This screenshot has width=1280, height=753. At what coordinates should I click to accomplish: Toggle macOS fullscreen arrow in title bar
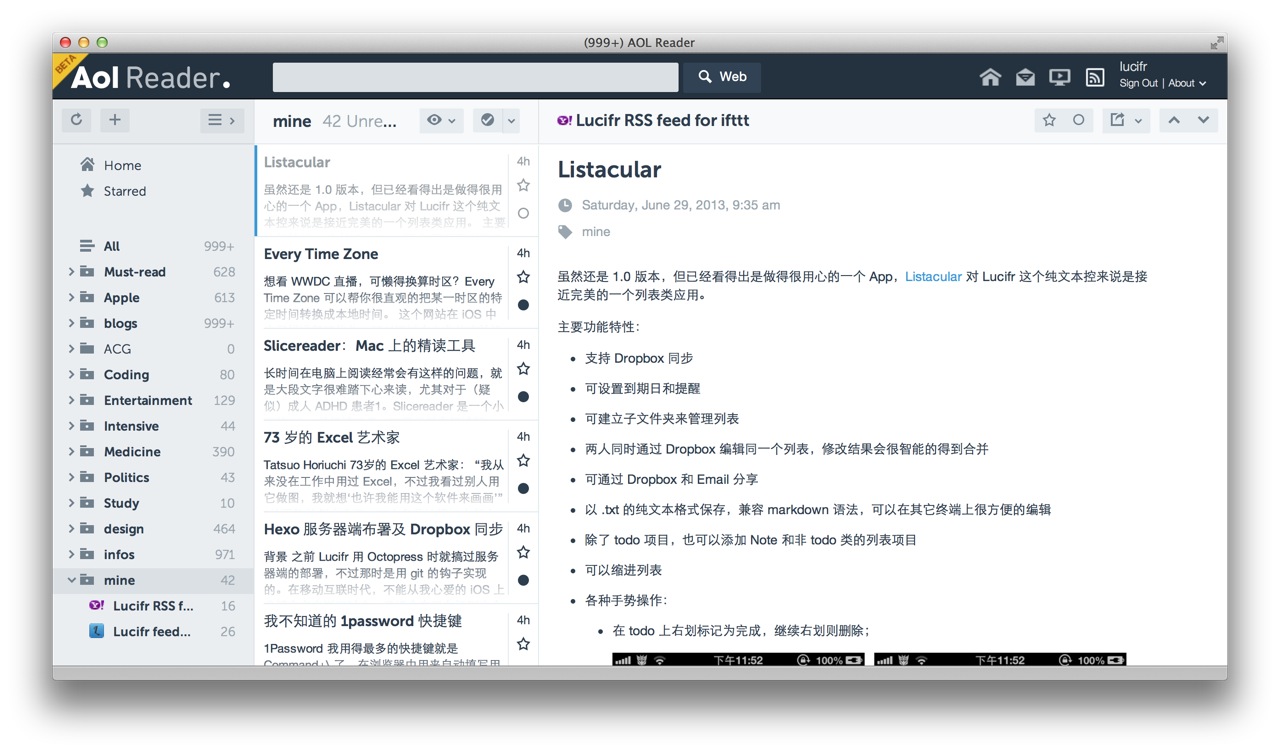pos(1216,42)
